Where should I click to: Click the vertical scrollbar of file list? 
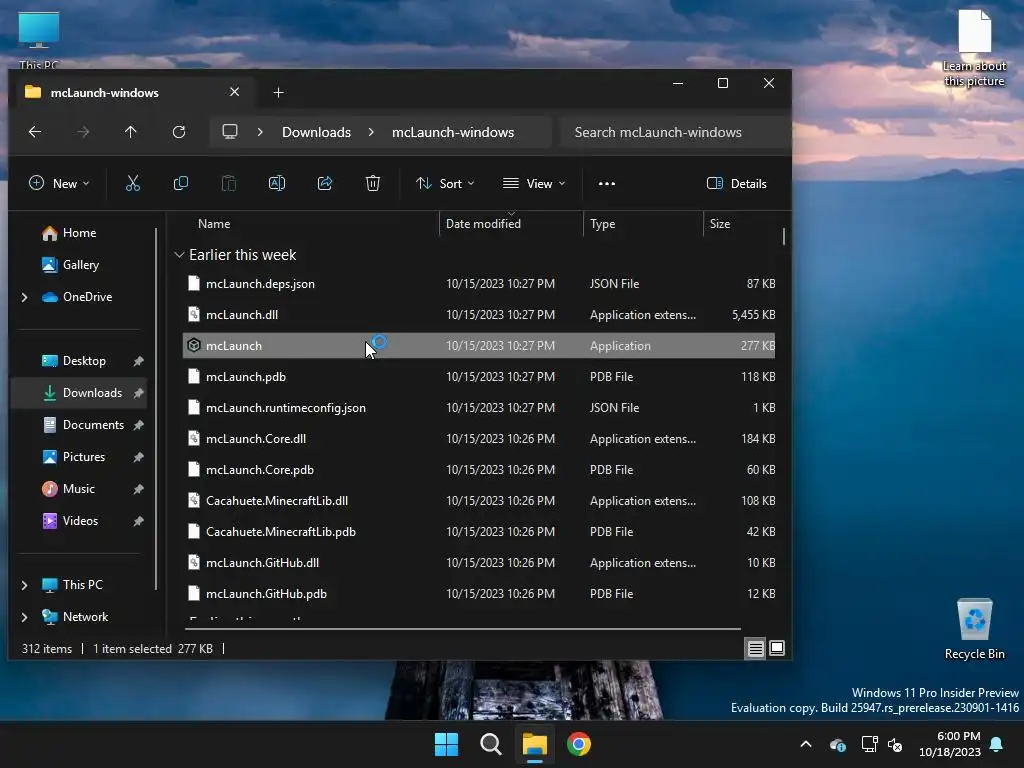coord(784,236)
